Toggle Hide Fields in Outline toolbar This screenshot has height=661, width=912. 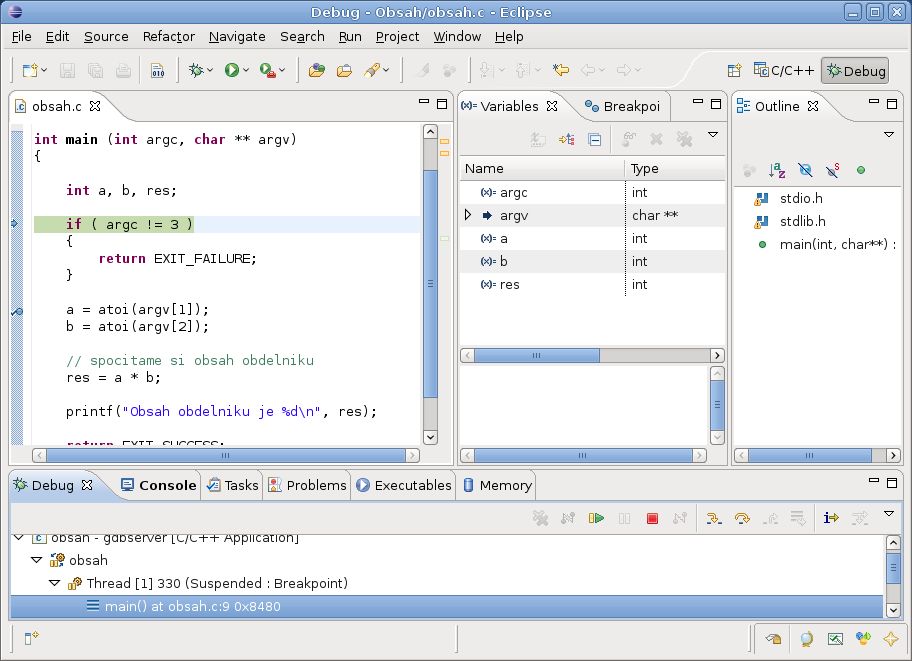pyautogui.click(x=805, y=170)
